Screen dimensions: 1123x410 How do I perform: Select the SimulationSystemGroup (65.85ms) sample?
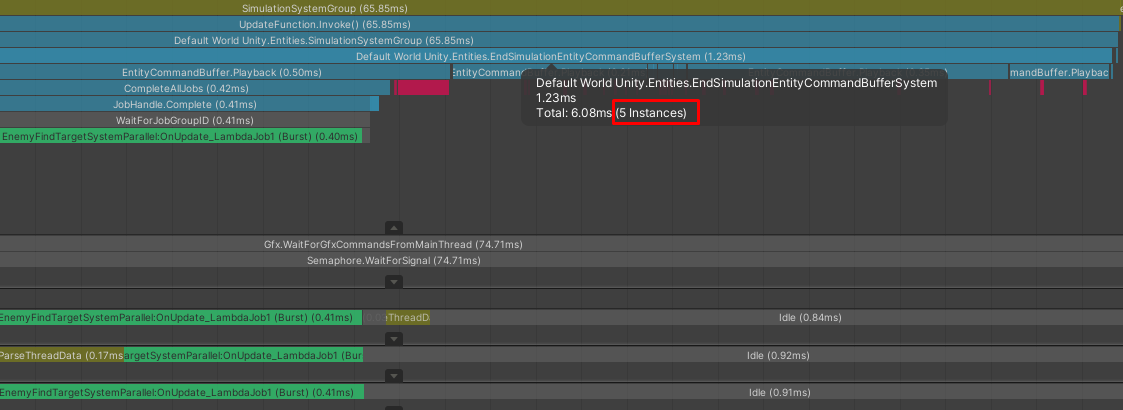coord(559,8)
